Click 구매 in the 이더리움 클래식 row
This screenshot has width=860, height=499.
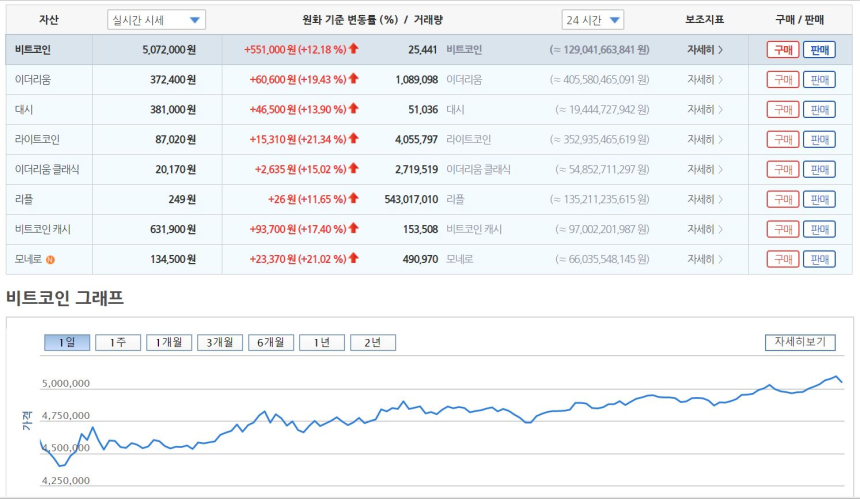(783, 169)
